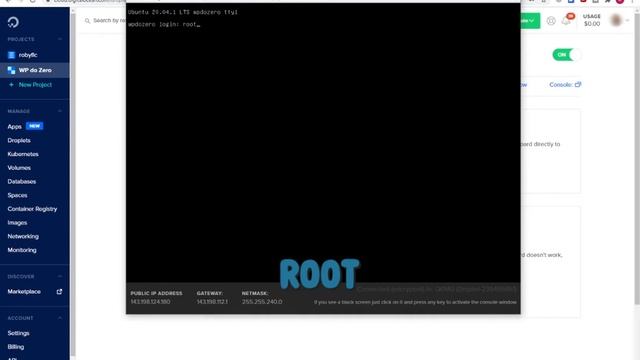Go to Droplets
Screen dimensions: 640x360
point(19,140)
